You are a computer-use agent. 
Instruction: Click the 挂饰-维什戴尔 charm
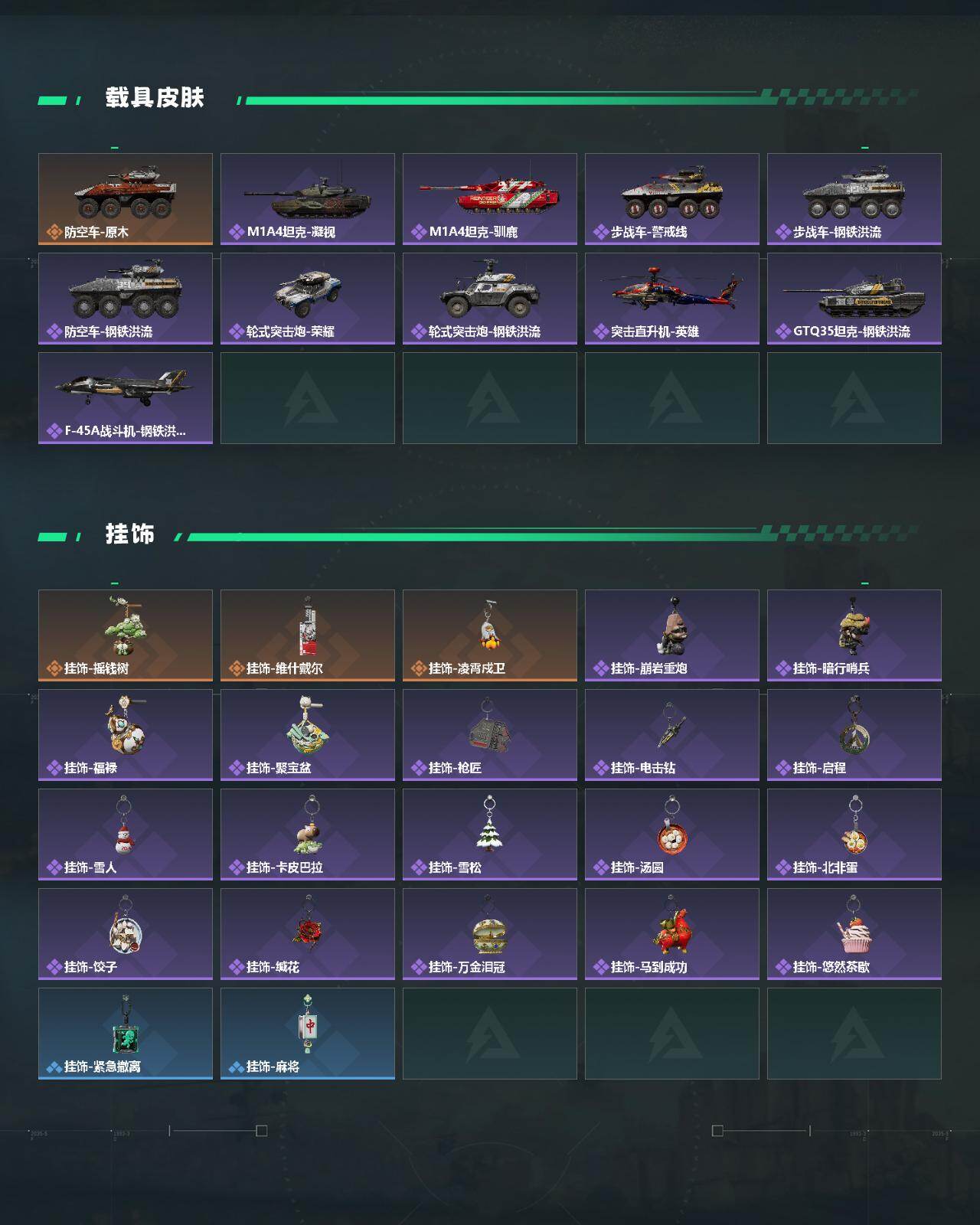(308, 635)
